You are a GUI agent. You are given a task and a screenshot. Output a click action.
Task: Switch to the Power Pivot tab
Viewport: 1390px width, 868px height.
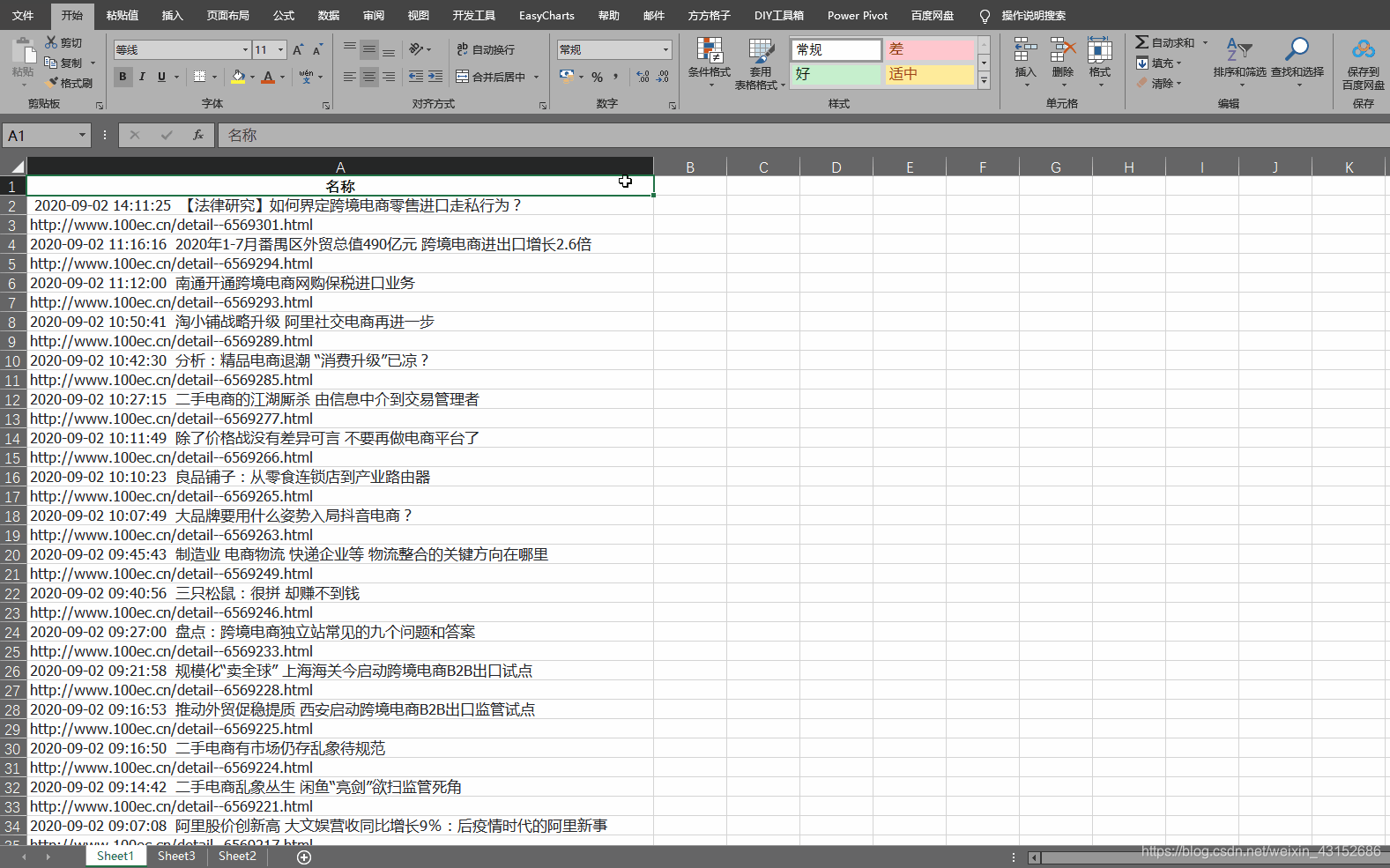(858, 15)
